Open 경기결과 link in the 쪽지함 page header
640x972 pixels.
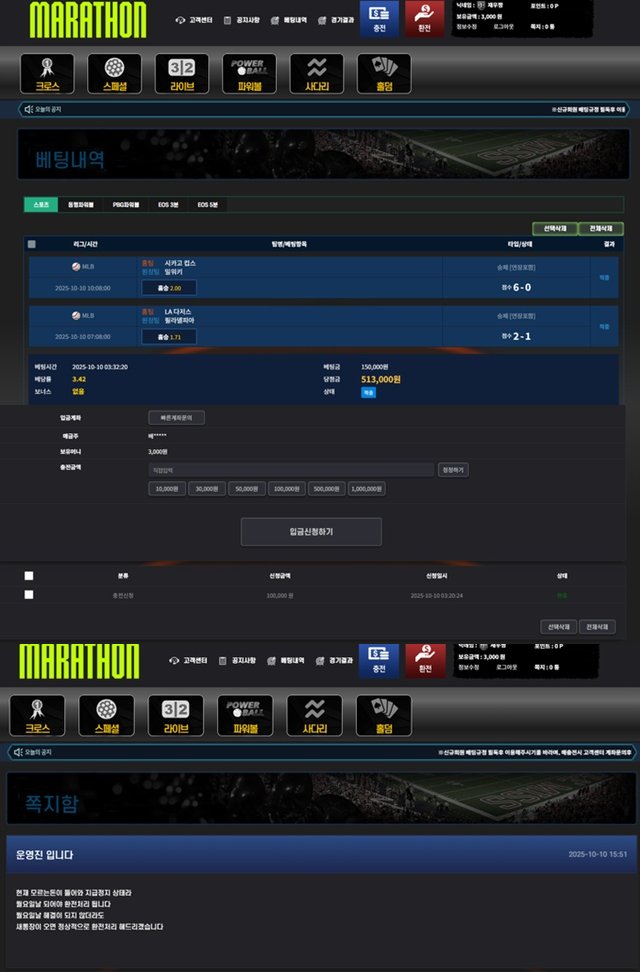[x=334, y=661]
